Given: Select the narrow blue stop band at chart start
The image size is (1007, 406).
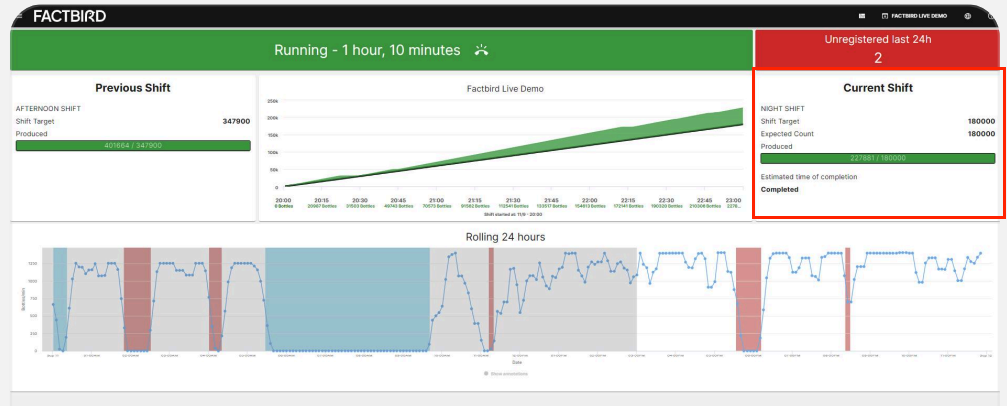Looking at the screenshot, I should tap(60, 299).
